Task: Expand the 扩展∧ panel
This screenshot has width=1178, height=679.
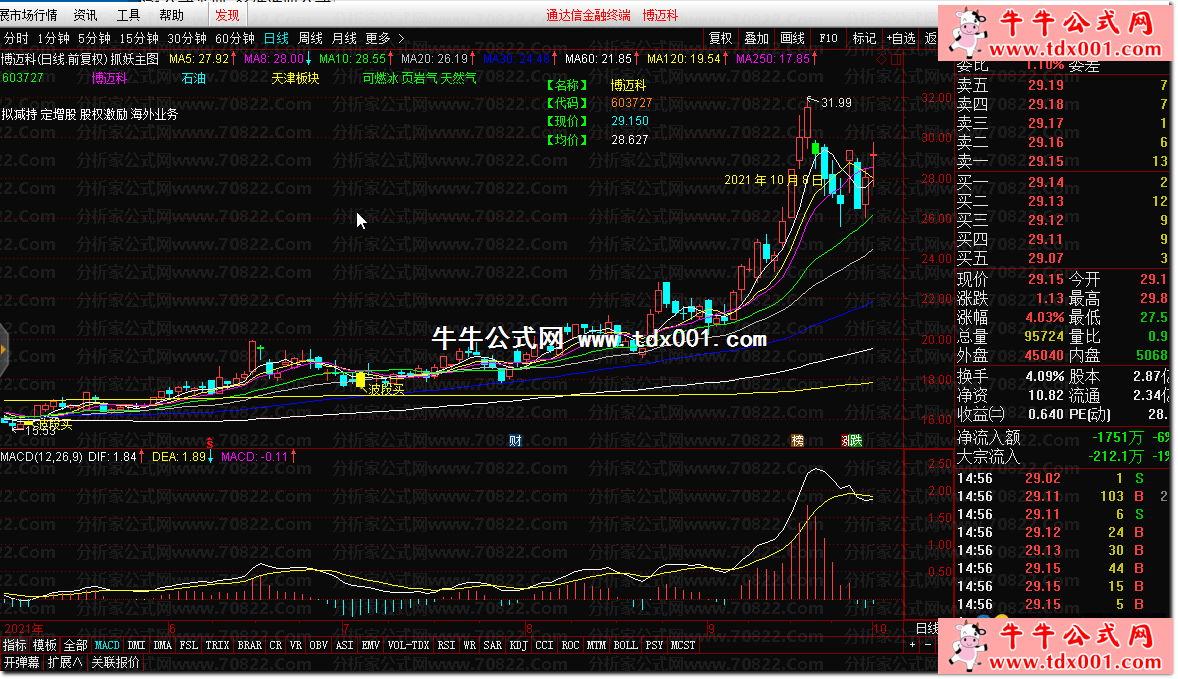Action: click(x=65, y=662)
